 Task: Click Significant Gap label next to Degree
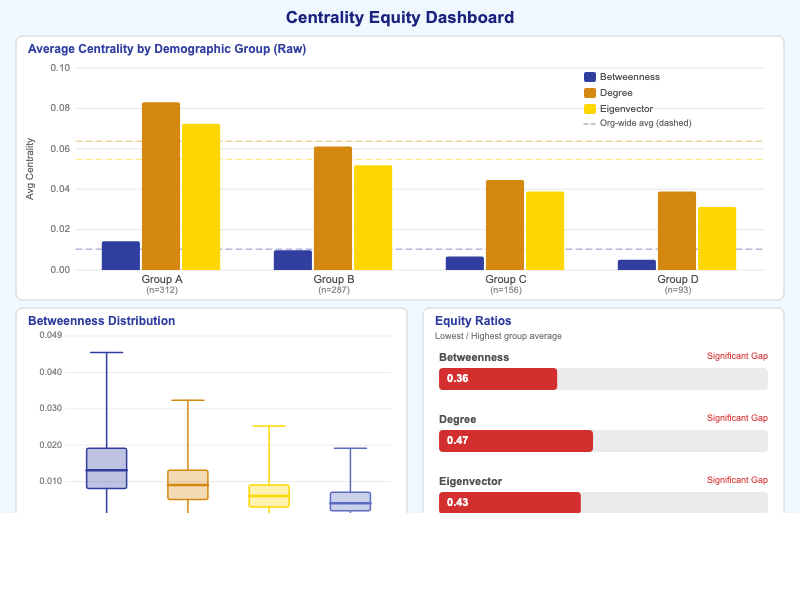[737, 418]
